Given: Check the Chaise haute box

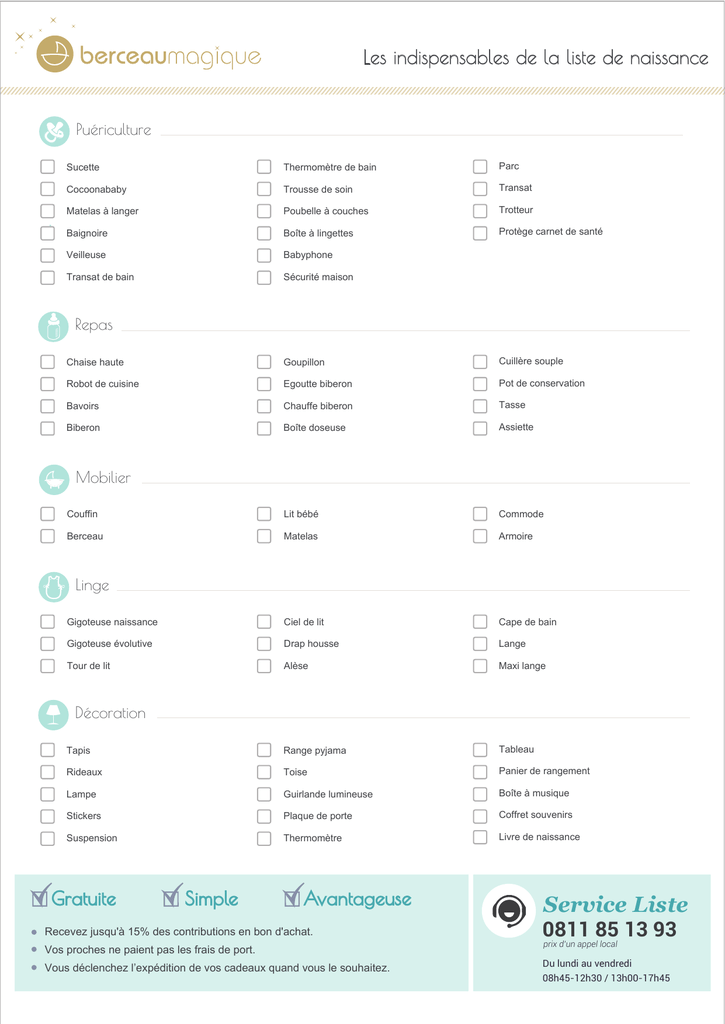Looking at the screenshot, I should click(48, 362).
